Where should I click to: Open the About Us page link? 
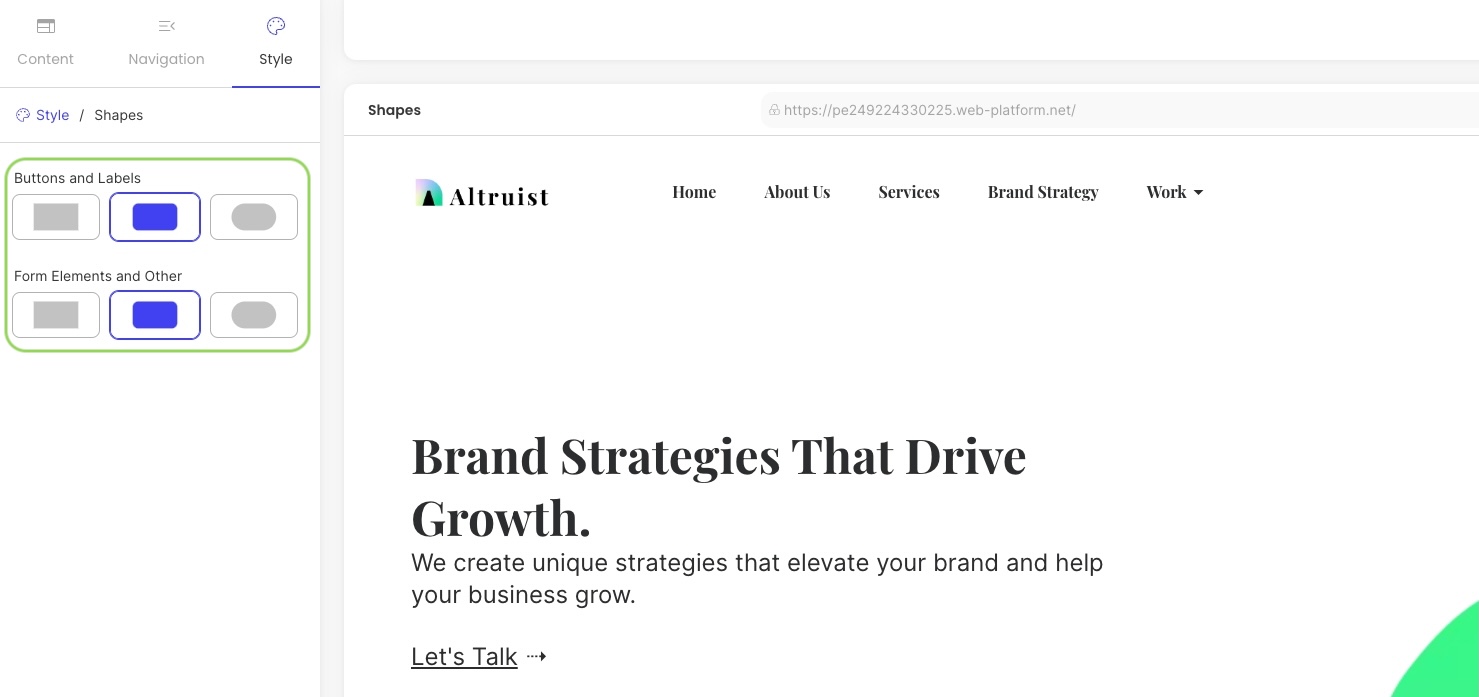coord(797,192)
